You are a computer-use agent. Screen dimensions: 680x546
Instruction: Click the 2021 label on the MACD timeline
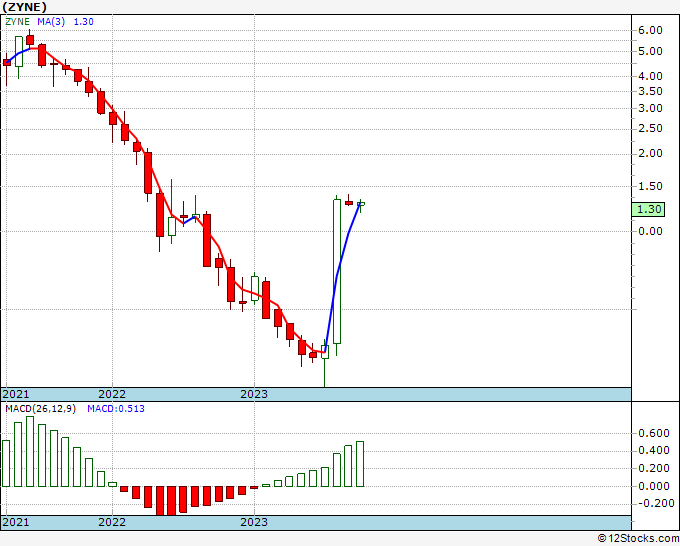(x=16, y=522)
